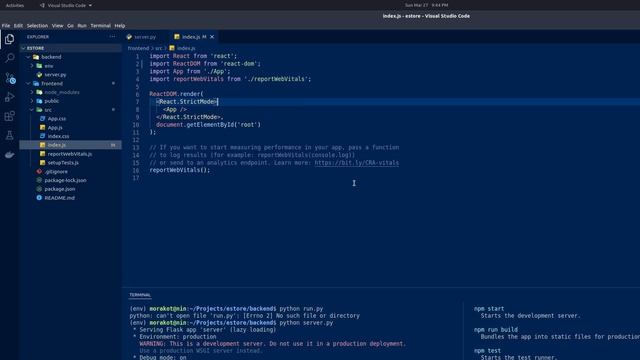The height and width of the screenshot is (360, 640).
Task: Expand the env folder
Action: (32, 66)
